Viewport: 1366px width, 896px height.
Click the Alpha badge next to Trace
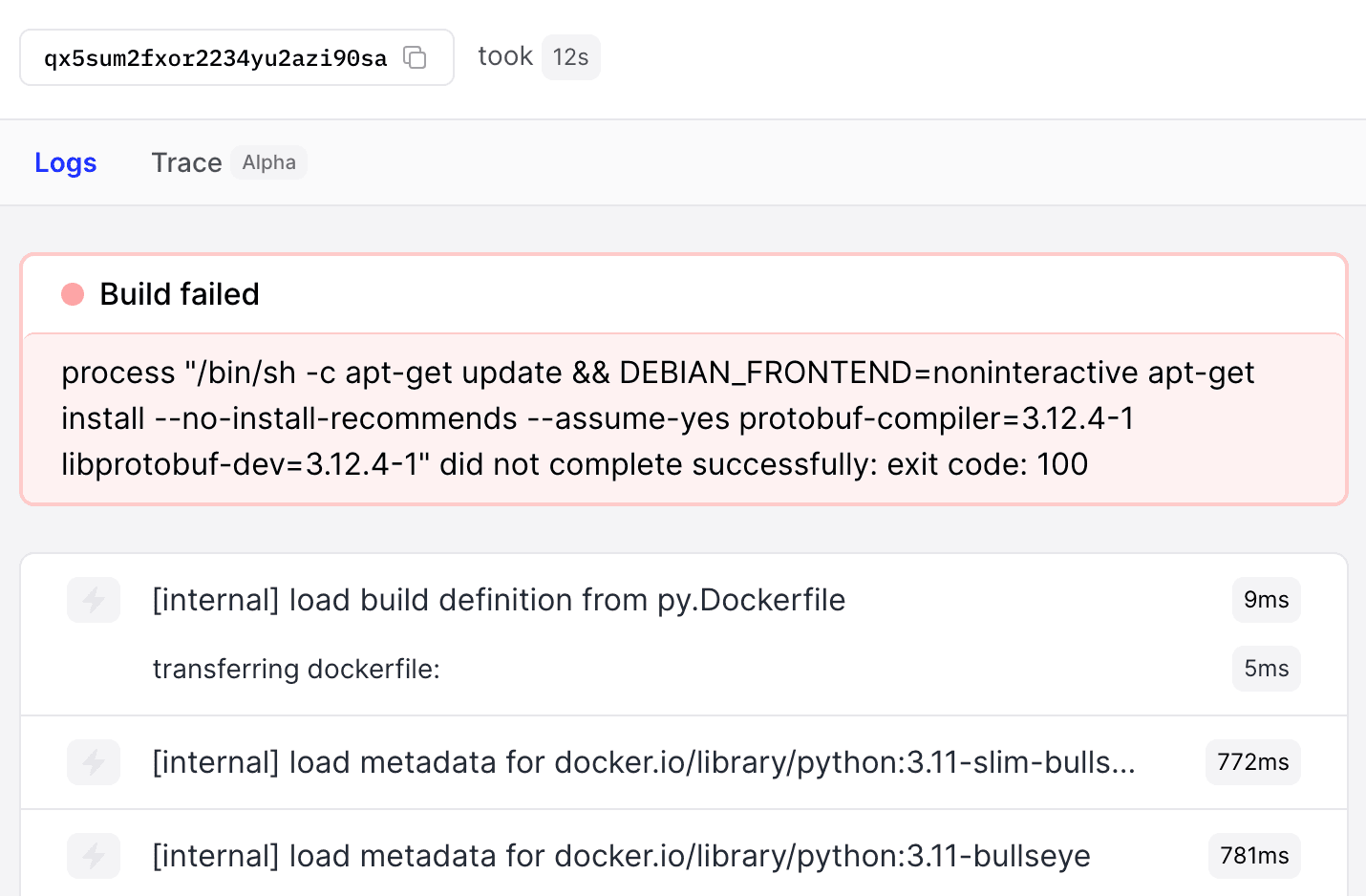click(x=268, y=162)
